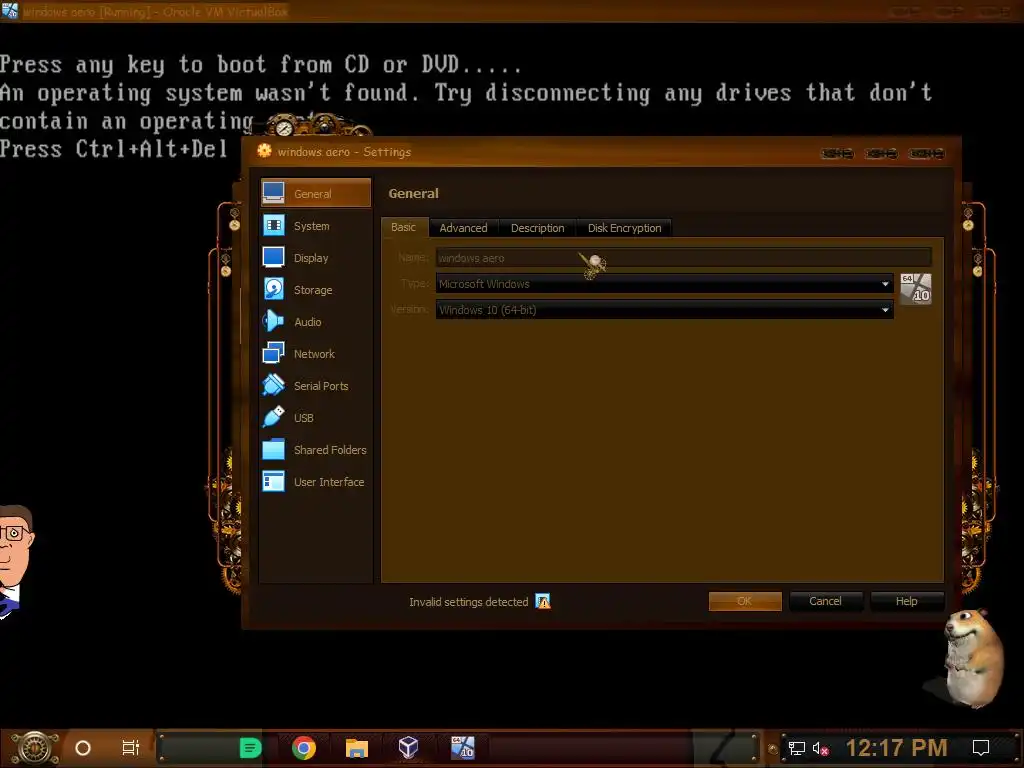Open the Serial Ports settings category
The image size is (1024, 768).
click(315, 385)
